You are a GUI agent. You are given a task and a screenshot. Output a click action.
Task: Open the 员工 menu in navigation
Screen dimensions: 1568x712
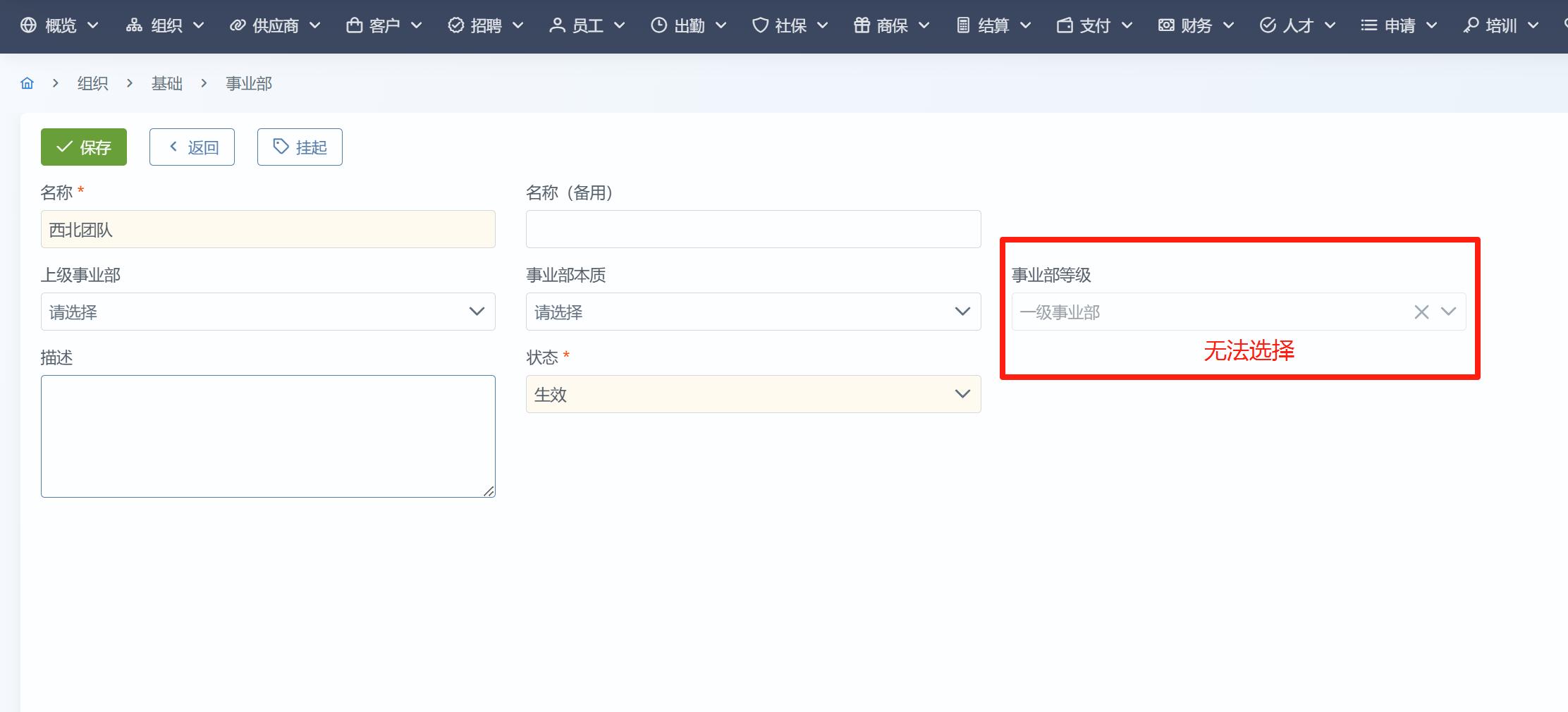click(x=587, y=25)
